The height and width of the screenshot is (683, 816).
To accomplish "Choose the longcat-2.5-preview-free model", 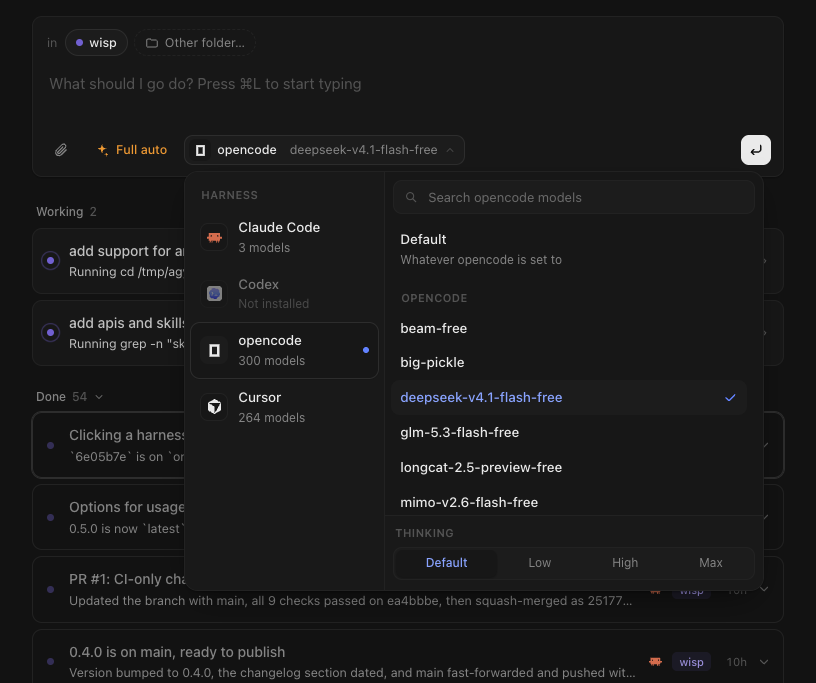I will point(569,467).
